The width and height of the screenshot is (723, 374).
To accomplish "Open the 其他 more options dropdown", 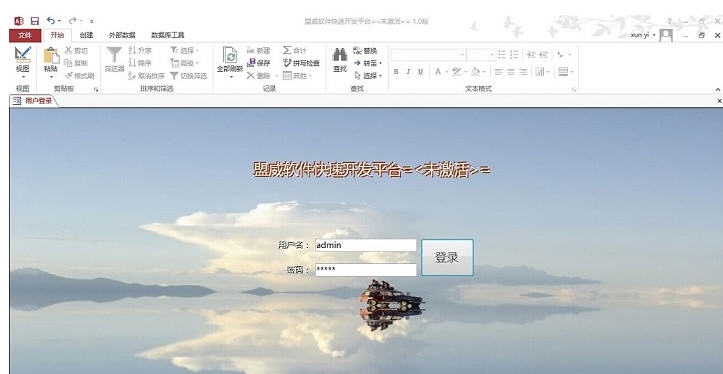I will (297, 76).
